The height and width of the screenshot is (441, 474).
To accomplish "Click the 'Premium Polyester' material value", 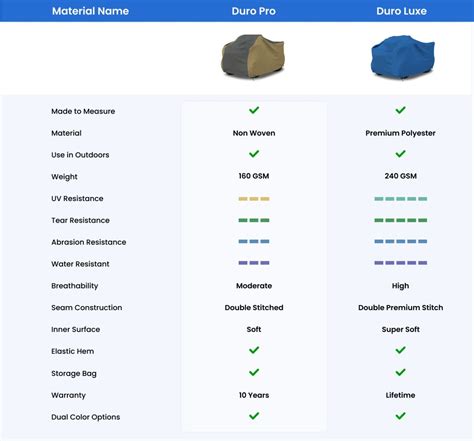I will point(400,133).
